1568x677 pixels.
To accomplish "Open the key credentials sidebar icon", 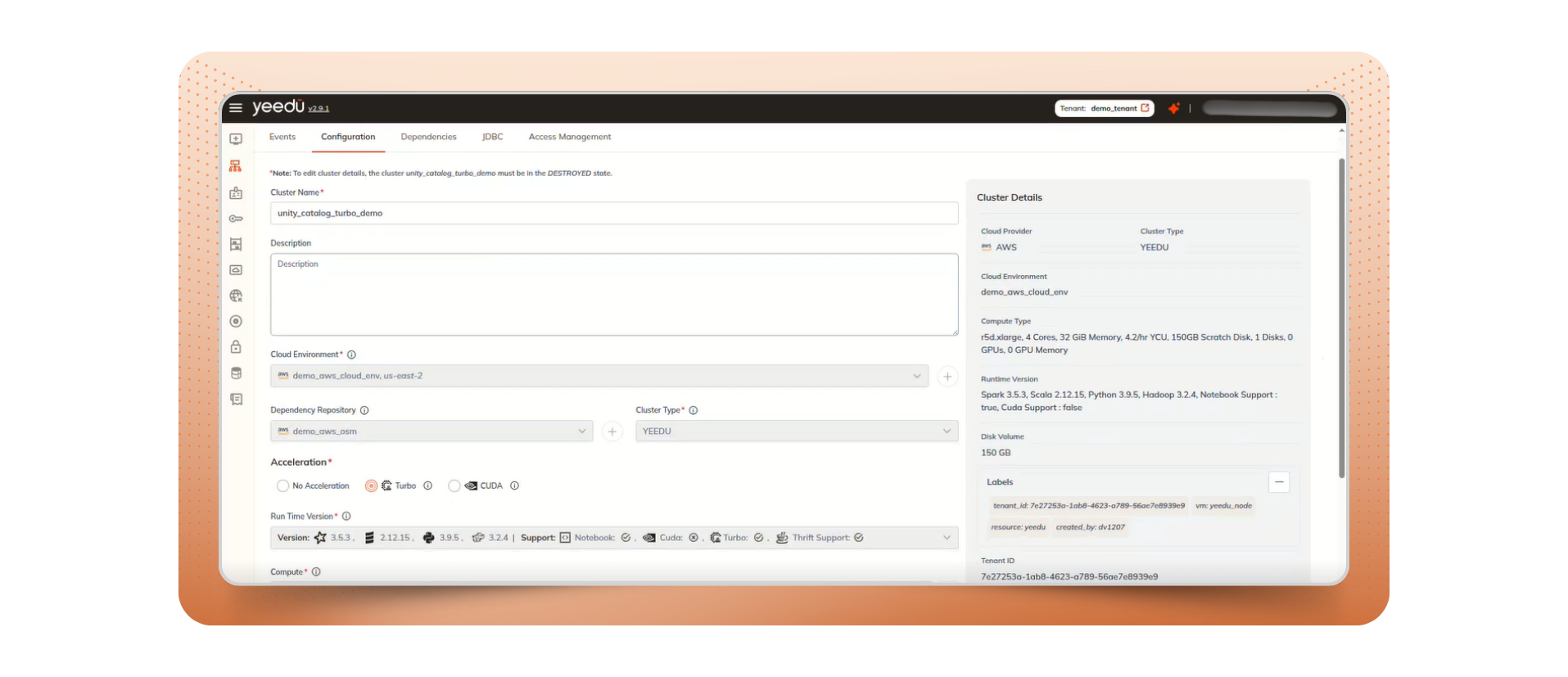I will tap(236, 219).
